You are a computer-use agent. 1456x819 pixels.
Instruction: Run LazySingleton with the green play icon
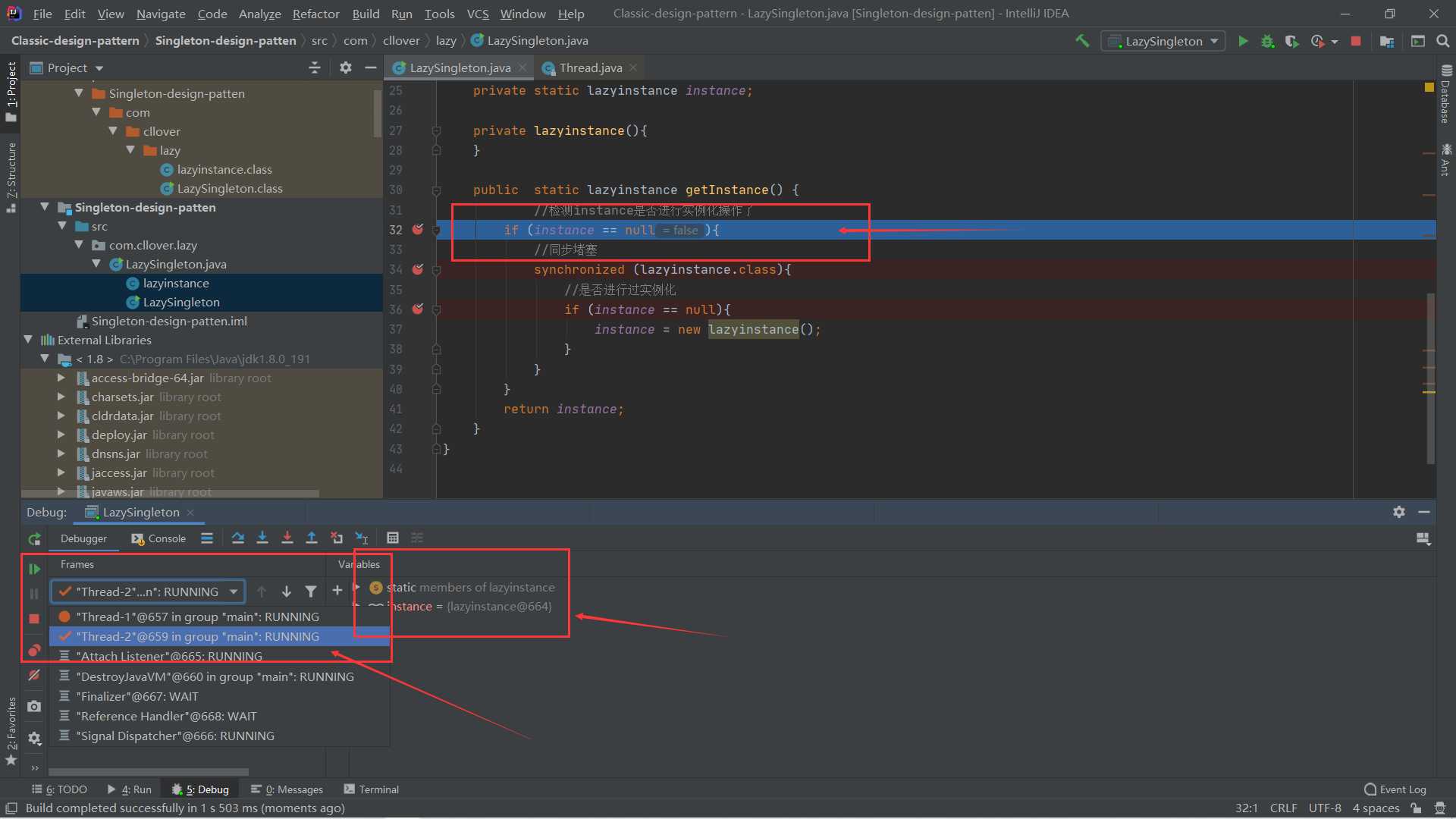1243,41
